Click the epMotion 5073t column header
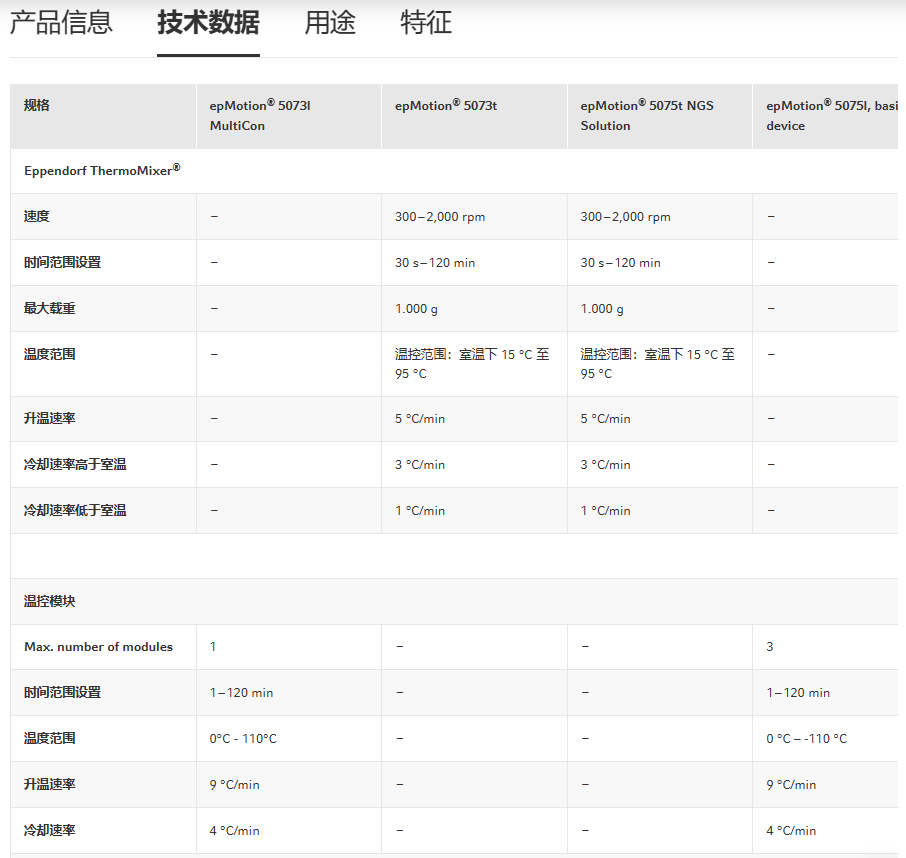 click(446, 106)
